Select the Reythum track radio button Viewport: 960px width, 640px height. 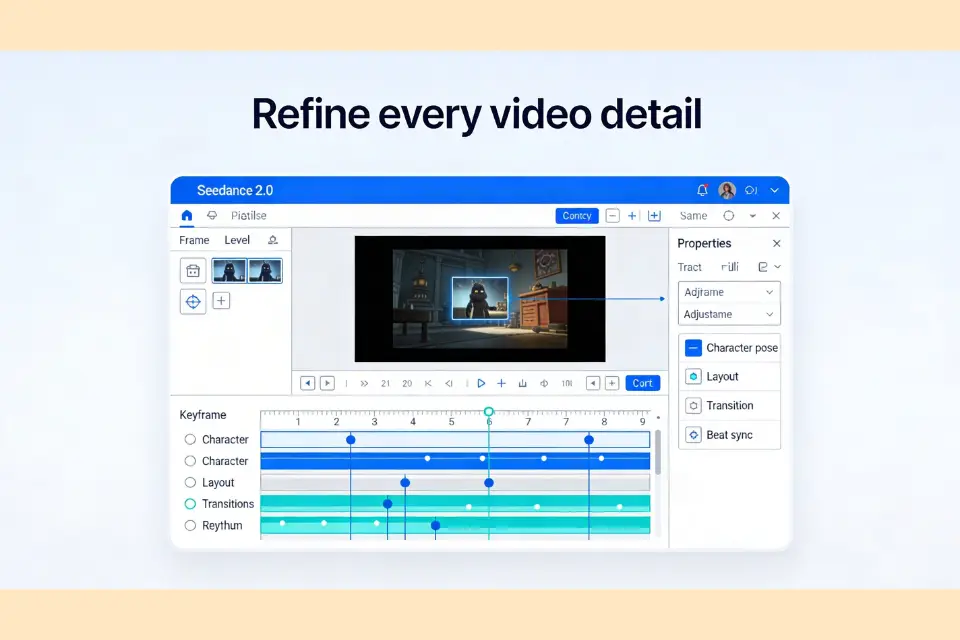click(x=190, y=525)
